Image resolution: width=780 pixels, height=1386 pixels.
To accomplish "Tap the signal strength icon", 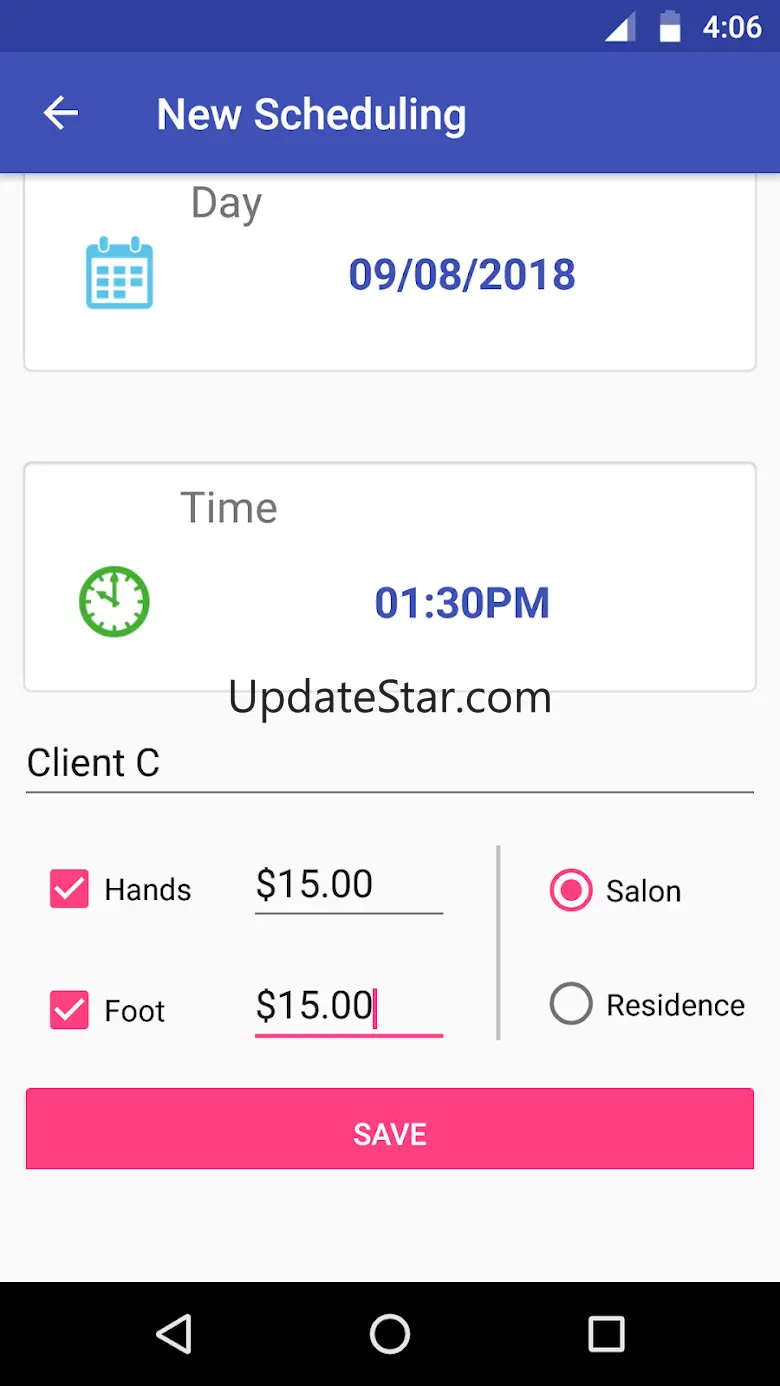I will (x=620, y=28).
